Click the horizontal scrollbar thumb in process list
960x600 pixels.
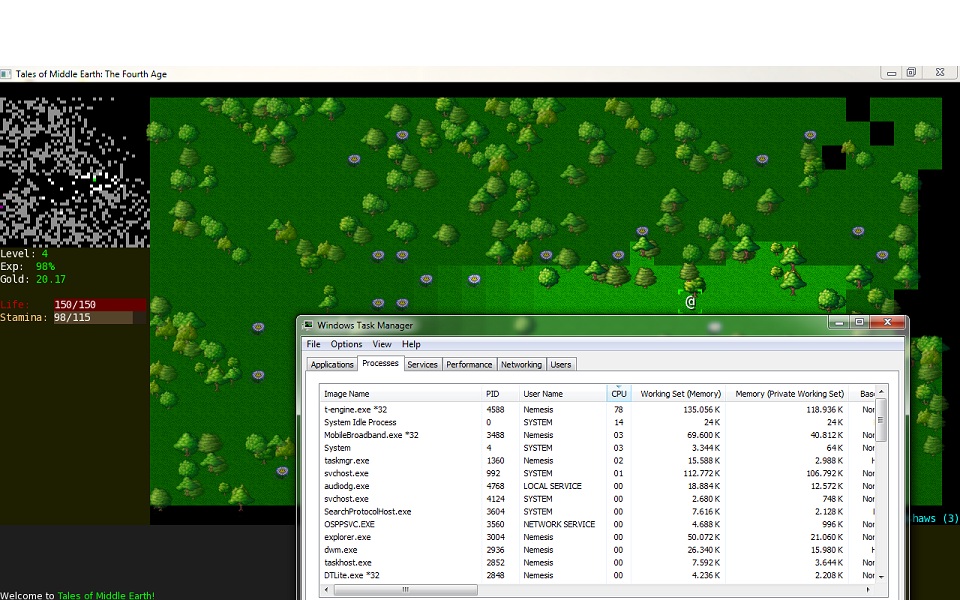405,590
